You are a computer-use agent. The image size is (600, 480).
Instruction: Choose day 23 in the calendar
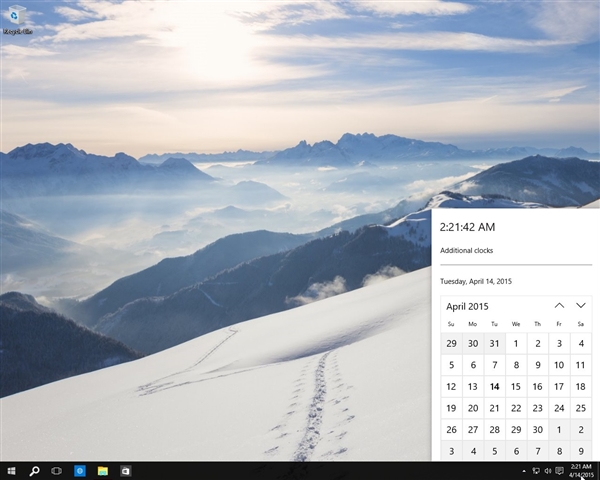click(x=538, y=408)
